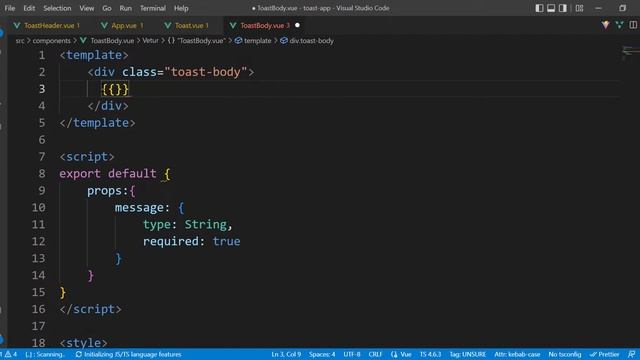
Task: Open the src breadcrumb
Action: click(20, 41)
